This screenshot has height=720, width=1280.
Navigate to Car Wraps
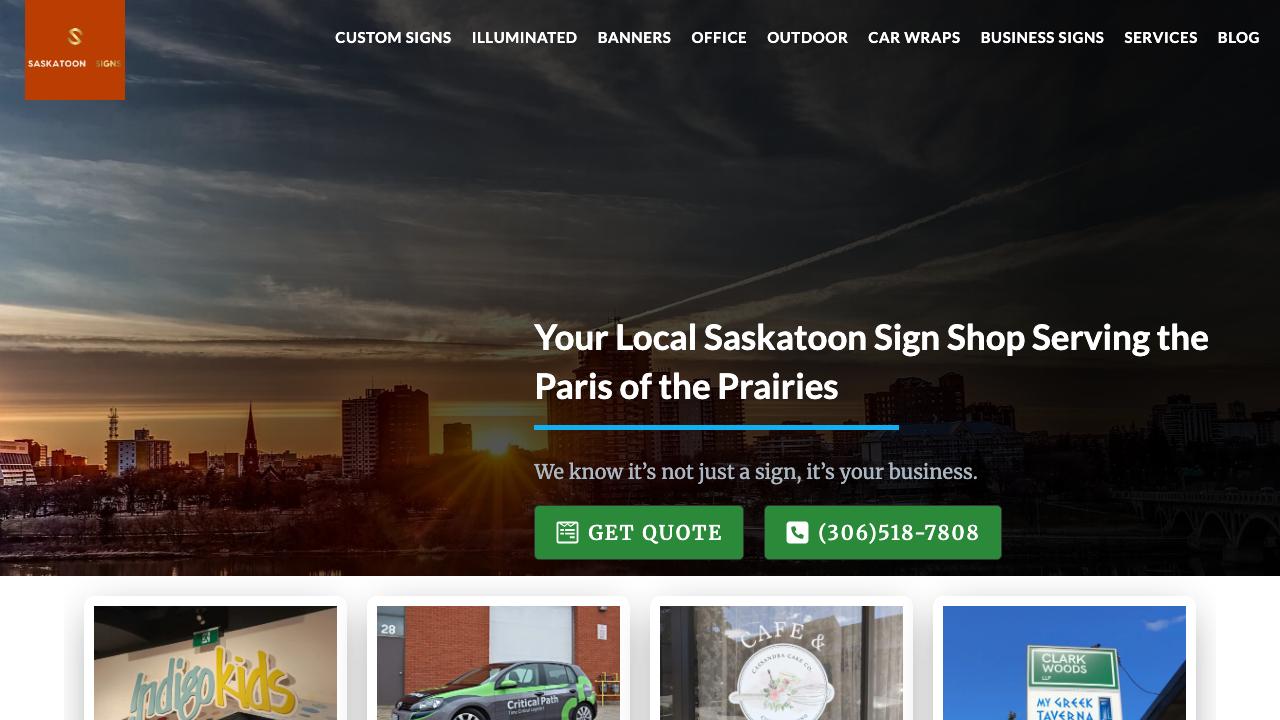point(914,37)
